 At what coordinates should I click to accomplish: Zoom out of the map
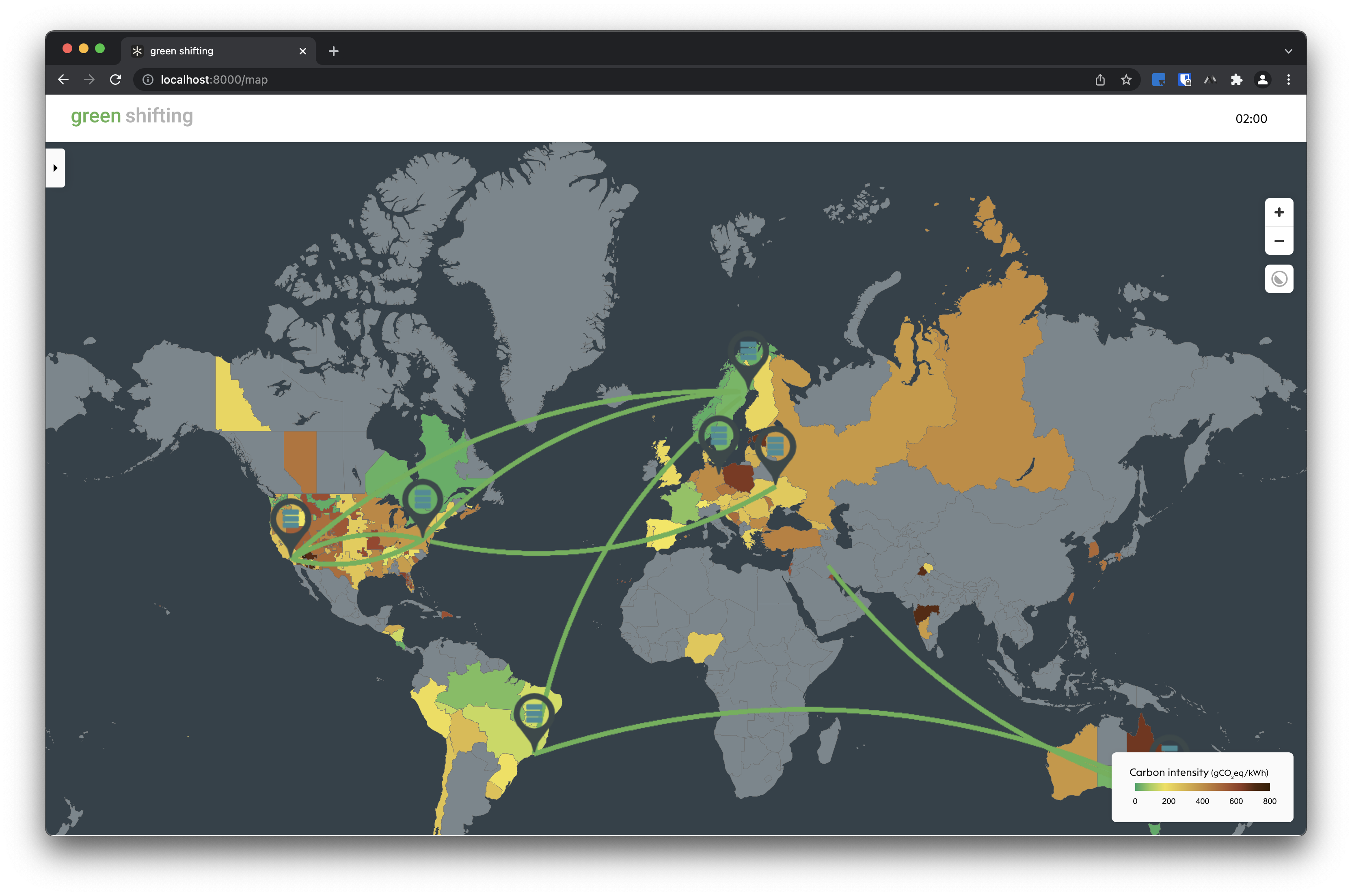1279,241
